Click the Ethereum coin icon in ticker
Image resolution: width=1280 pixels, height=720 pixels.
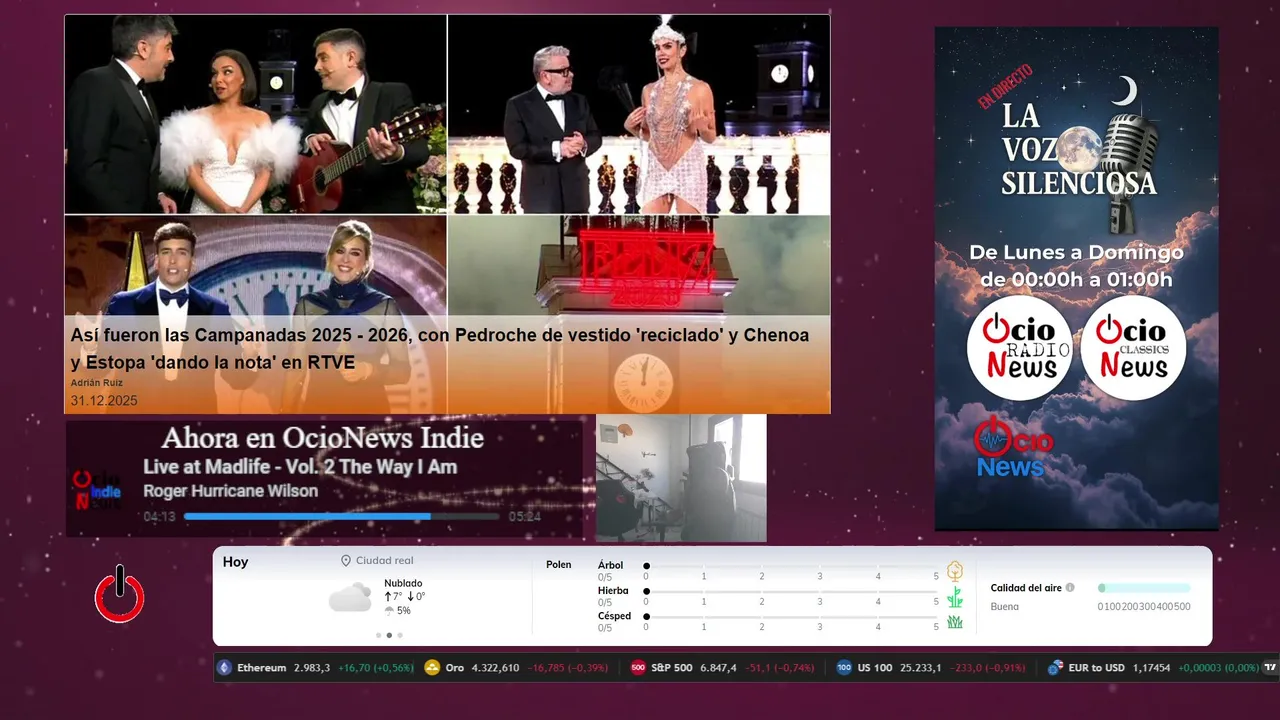[224, 668]
